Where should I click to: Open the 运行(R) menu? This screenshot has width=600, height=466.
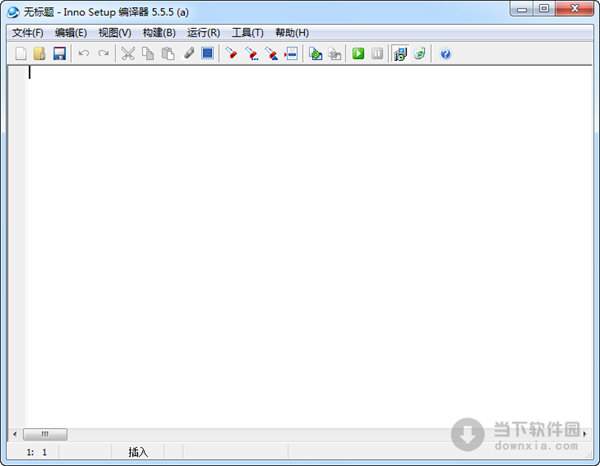204,33
